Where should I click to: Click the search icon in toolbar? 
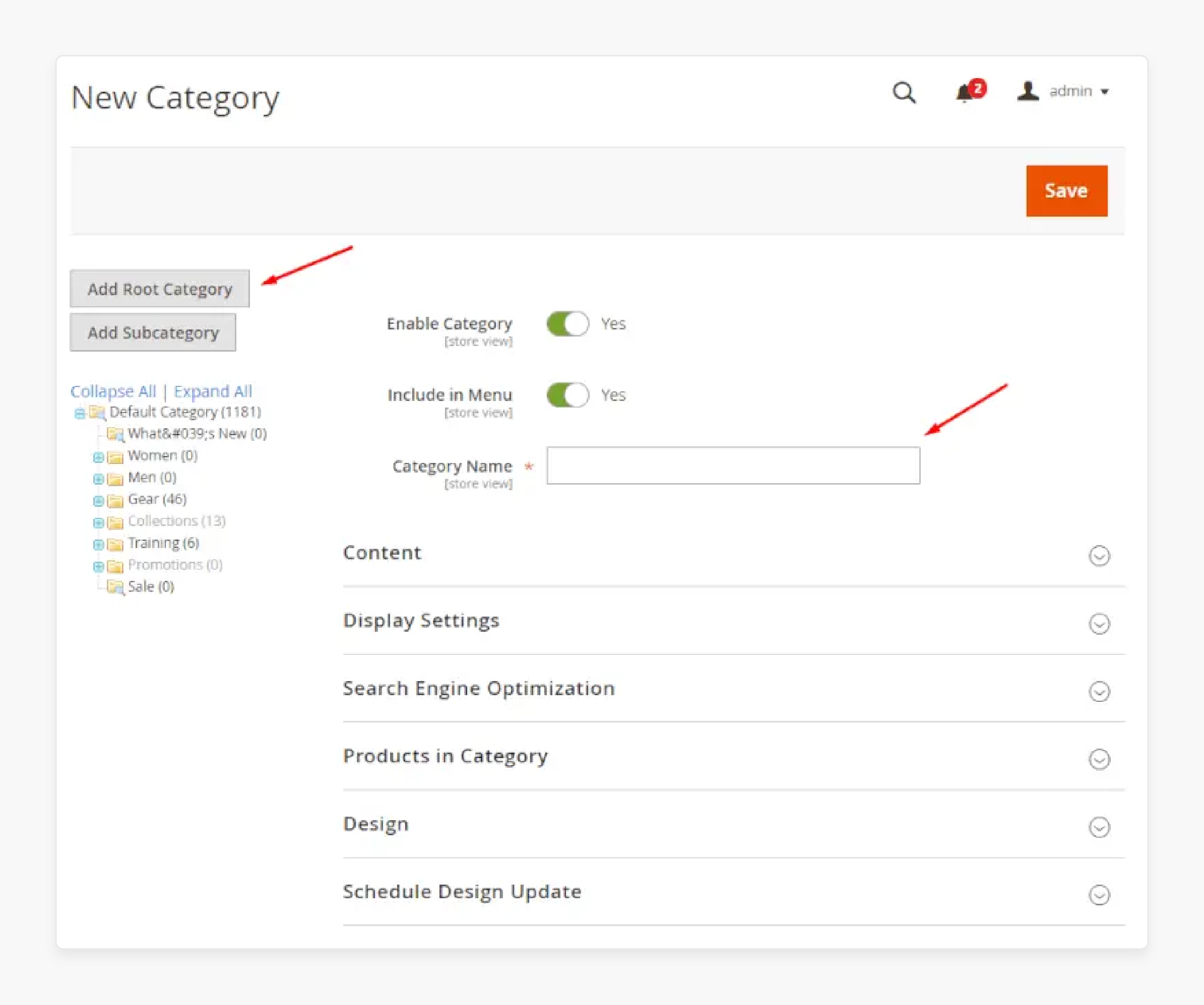pos(906,91)
